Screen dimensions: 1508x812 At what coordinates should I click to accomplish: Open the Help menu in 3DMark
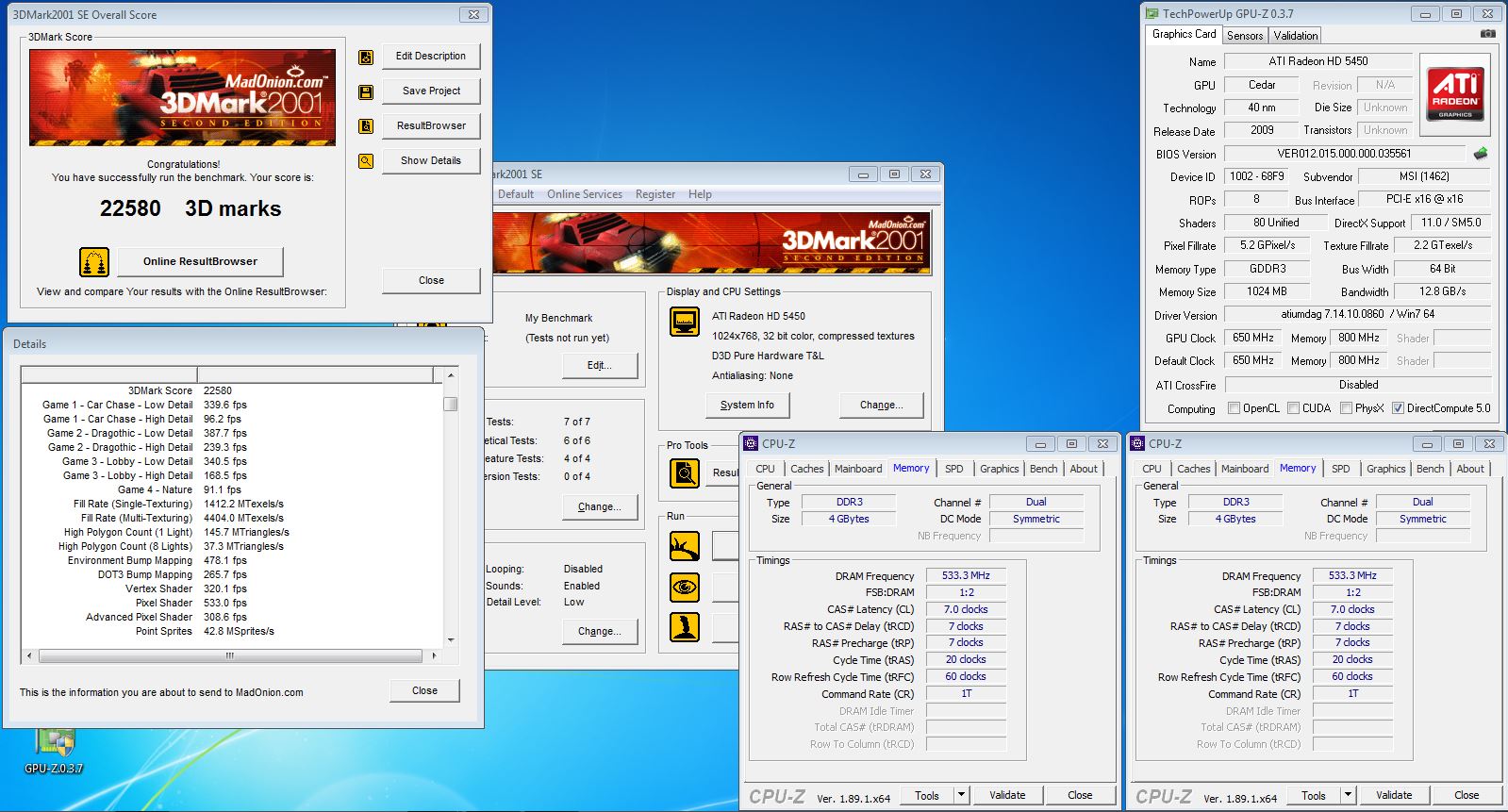700,194
